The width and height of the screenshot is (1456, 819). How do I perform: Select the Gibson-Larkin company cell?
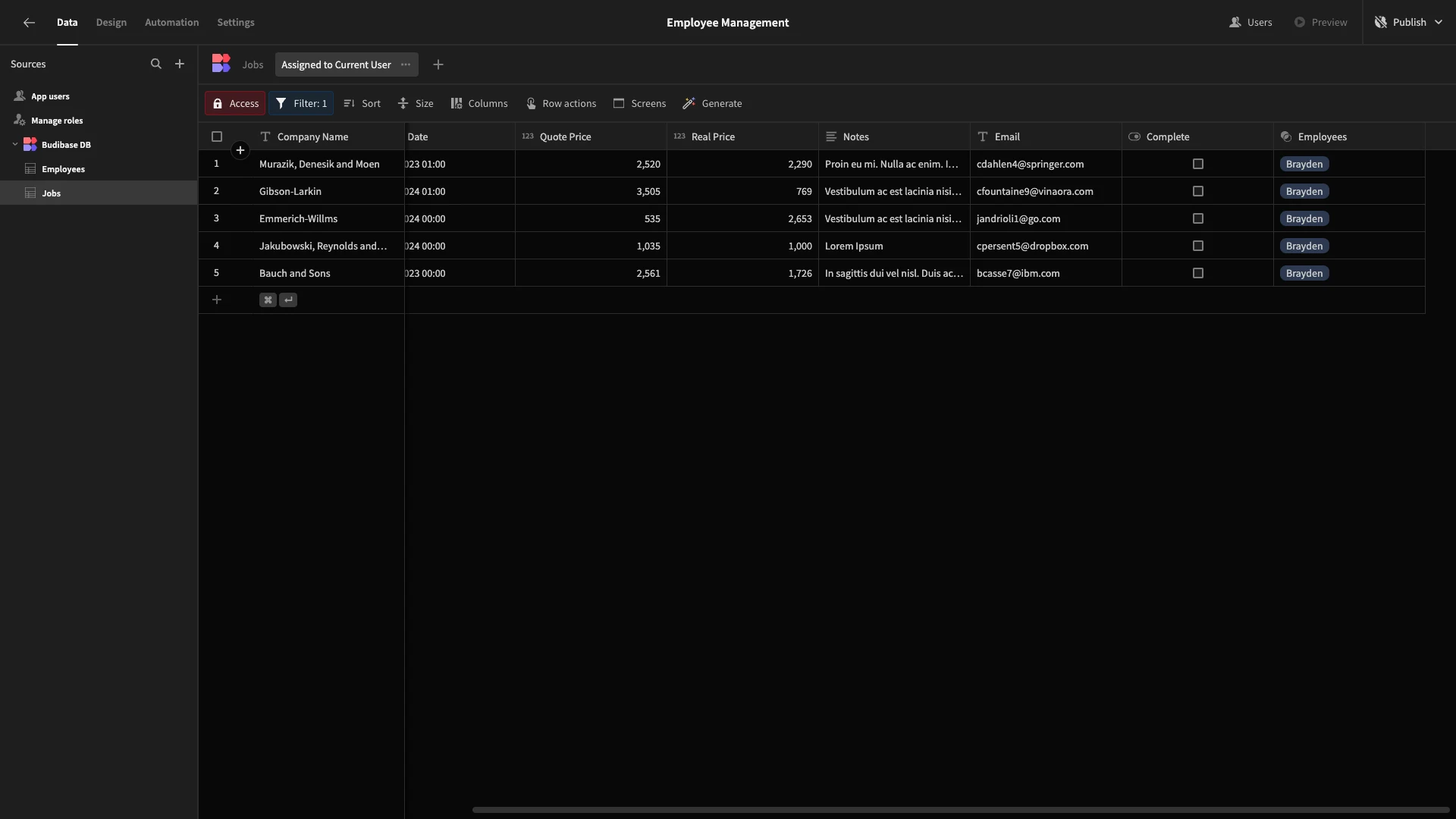click(328, 191)
